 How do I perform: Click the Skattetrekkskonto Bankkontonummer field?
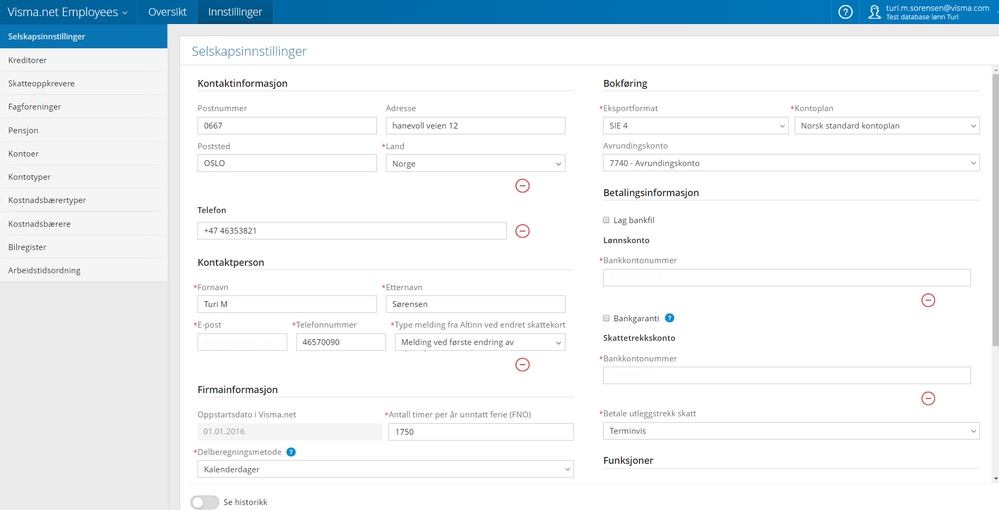click(x=787, y=375)
